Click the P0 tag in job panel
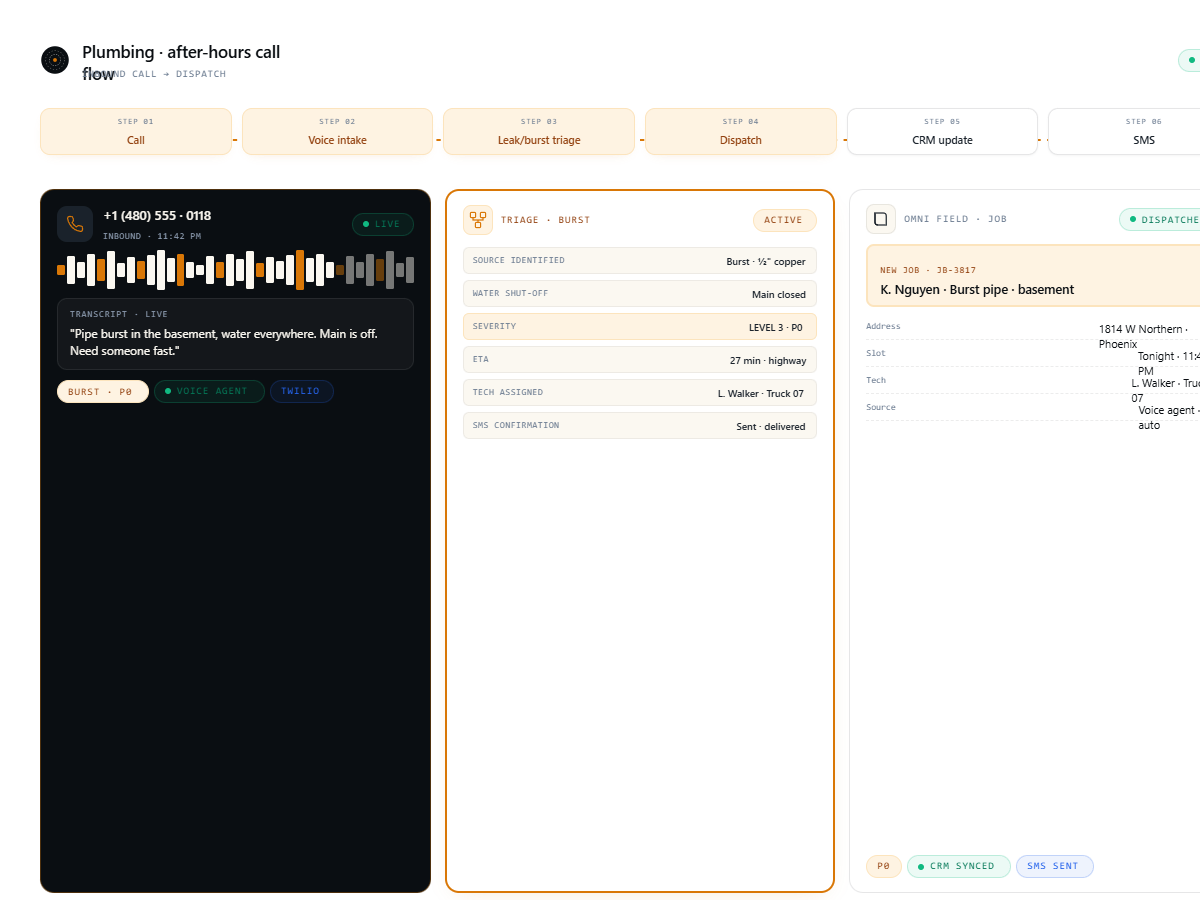Screen dimensions: 1200x900 [884, 866]
